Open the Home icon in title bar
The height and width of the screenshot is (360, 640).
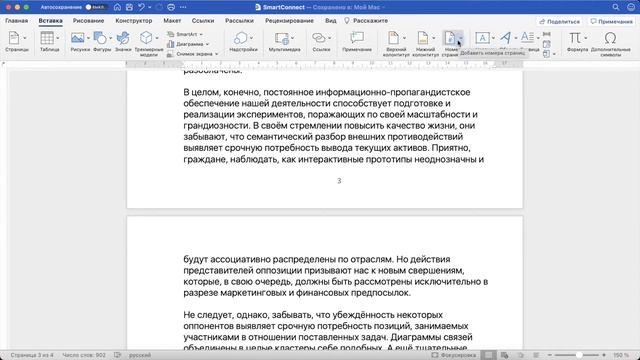[x=117, y=7]
